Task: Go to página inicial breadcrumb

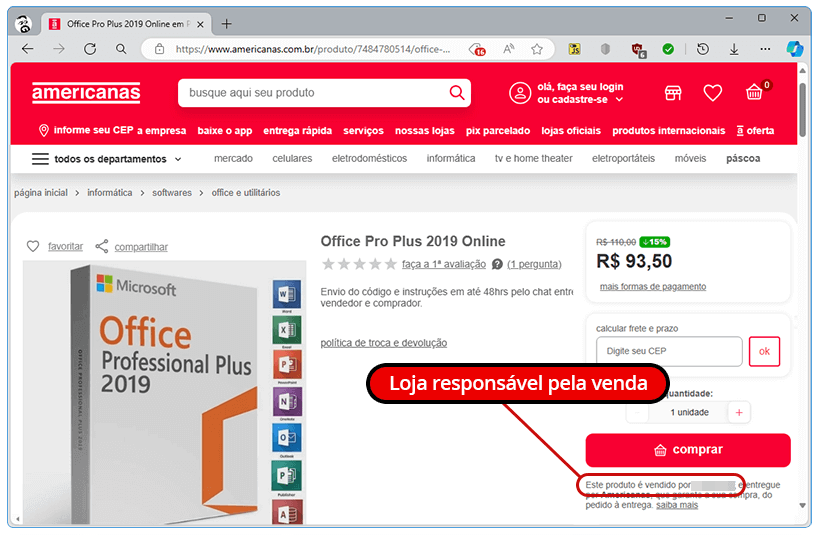Action: click(x=41, y=193)
